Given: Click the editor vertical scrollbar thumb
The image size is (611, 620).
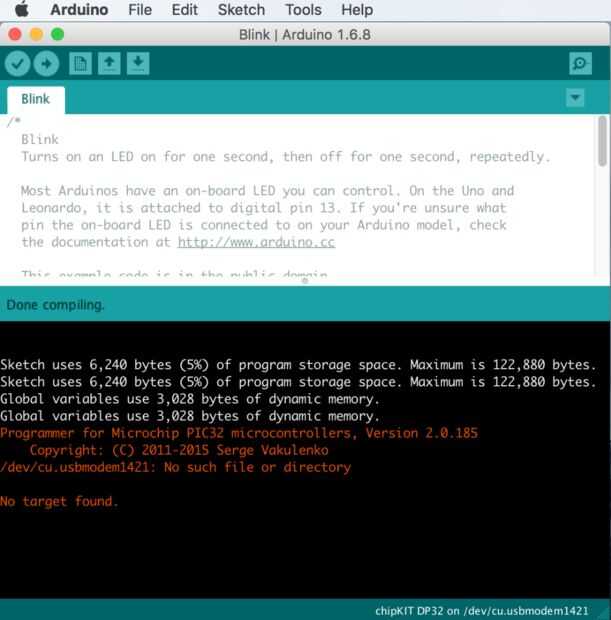Looking at the screenshot, I should [602, 142].
